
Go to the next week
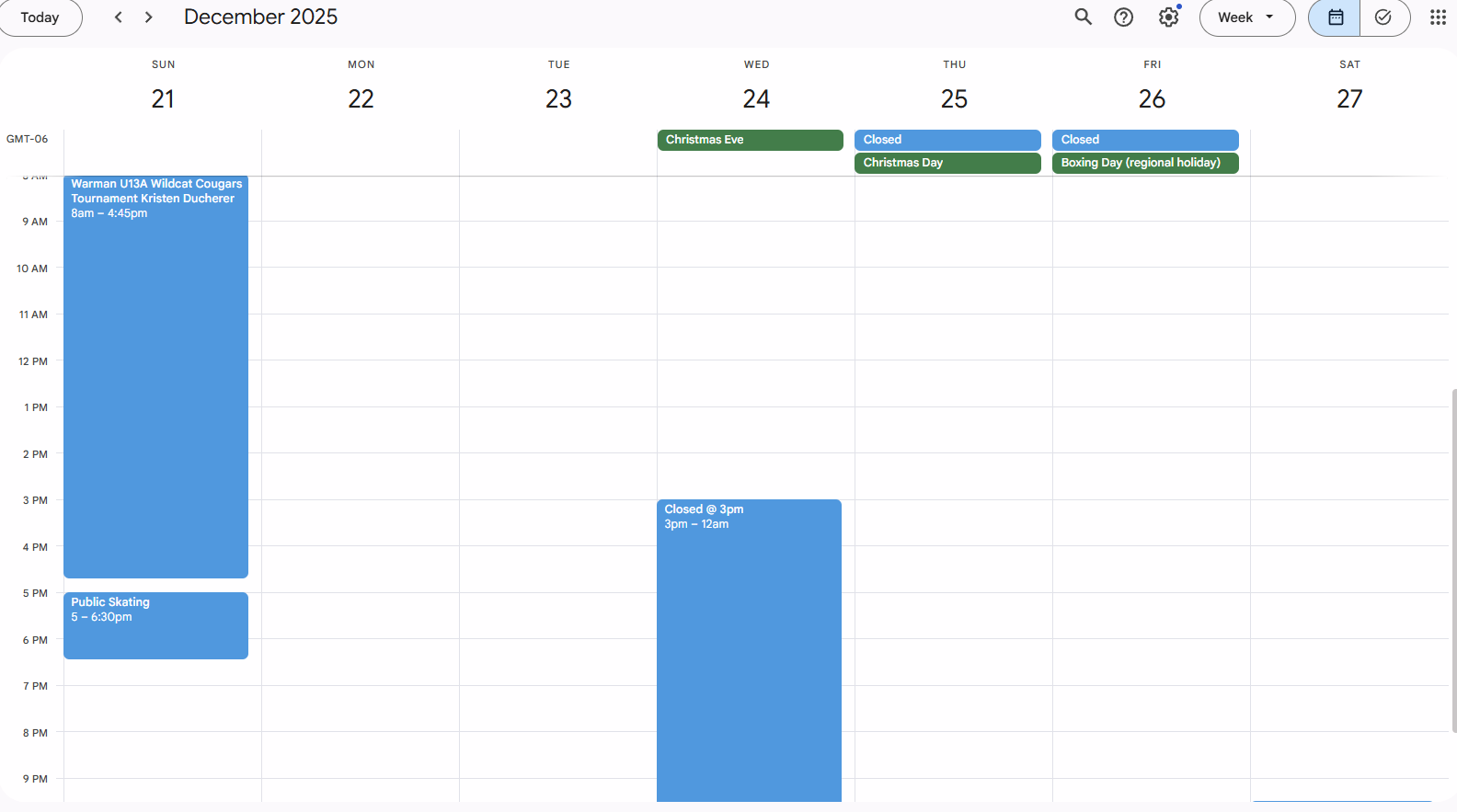pos(149,17)
